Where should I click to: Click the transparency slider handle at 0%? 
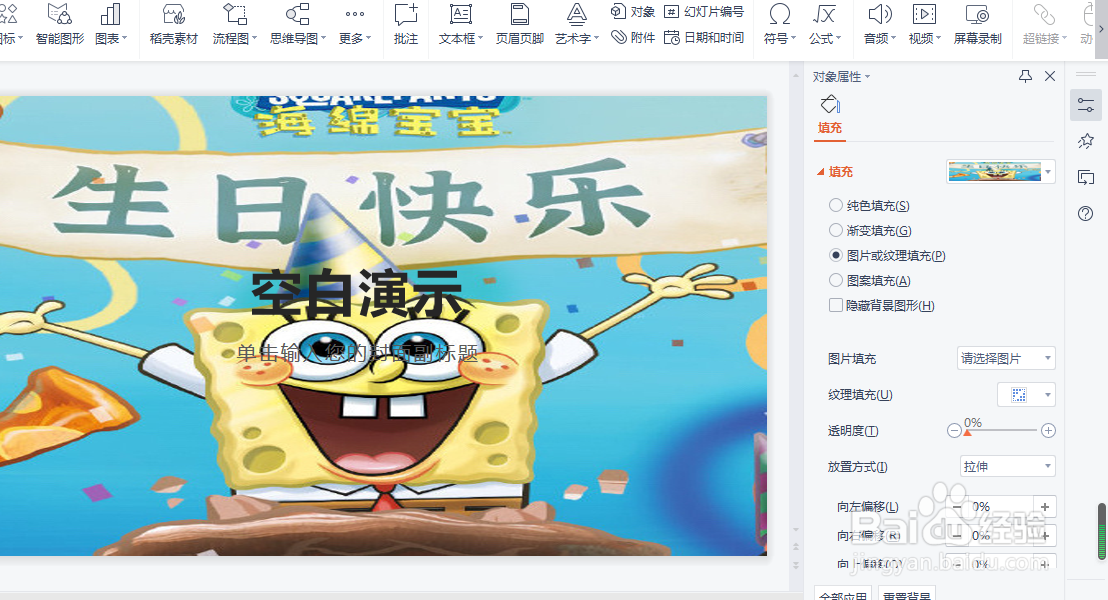pyautogui.click(x=966, y=430)
